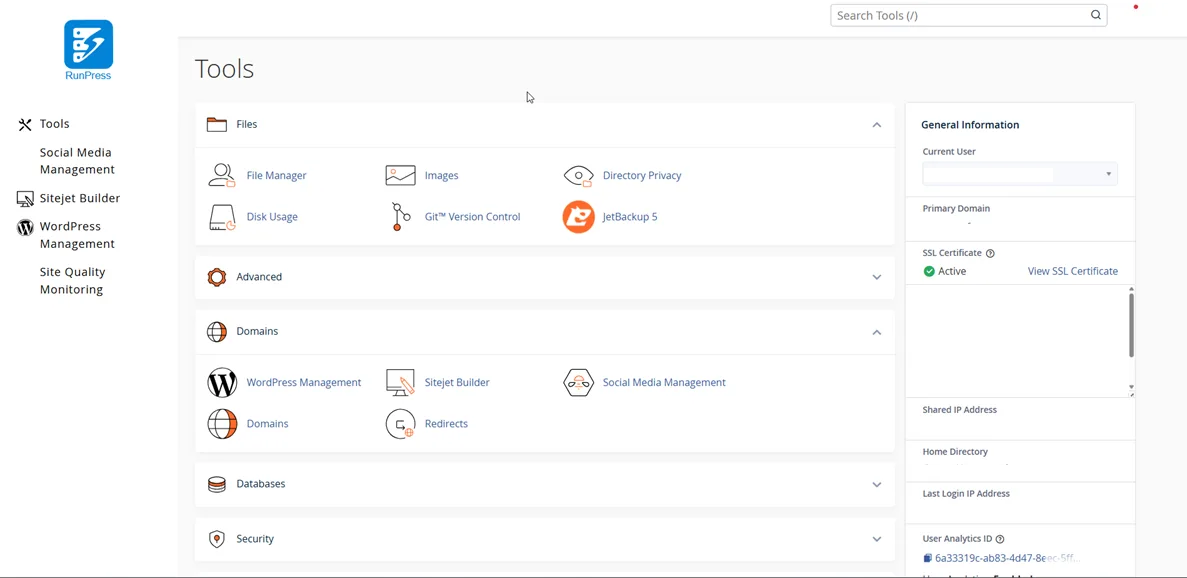Open the JetBackup 5 link
Screen dimensions: 1187x578
point(630,217)
